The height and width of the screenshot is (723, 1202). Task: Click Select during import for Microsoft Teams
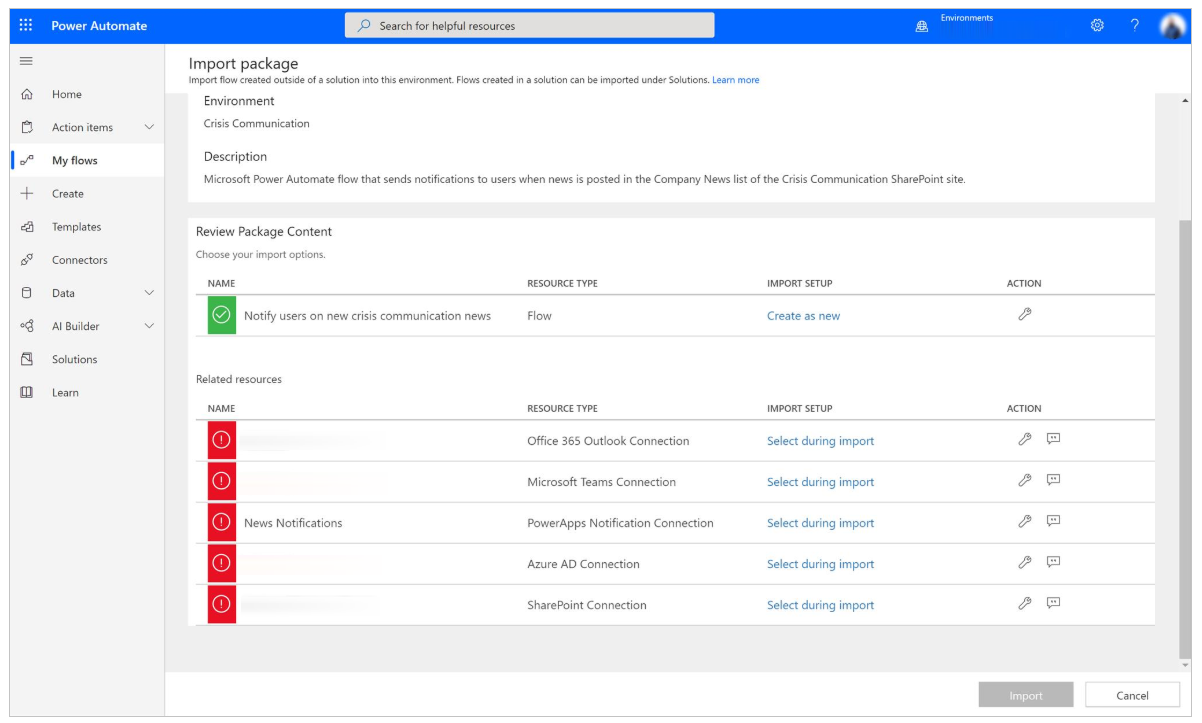(820, 482)
